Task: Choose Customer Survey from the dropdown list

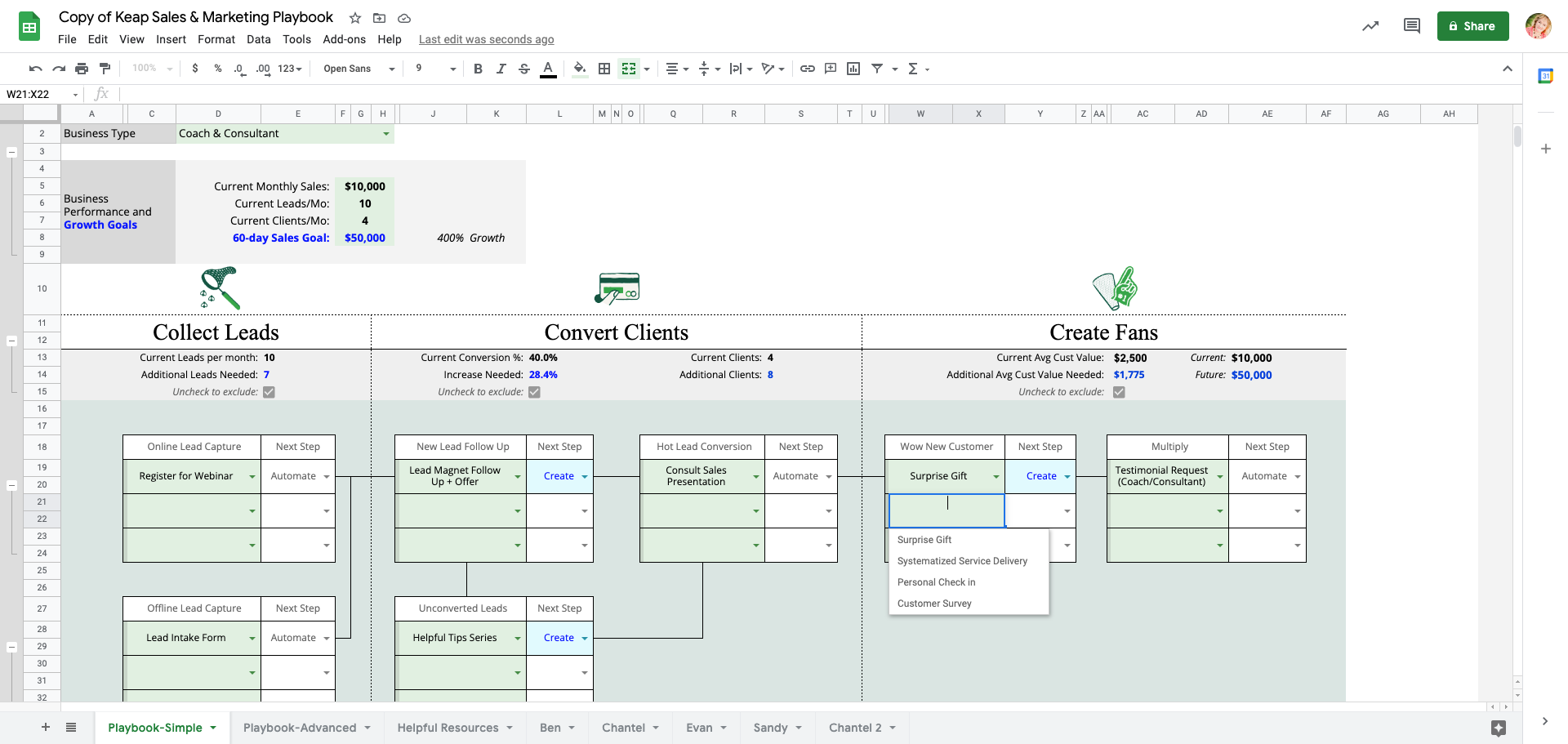Action: point(934,604)
